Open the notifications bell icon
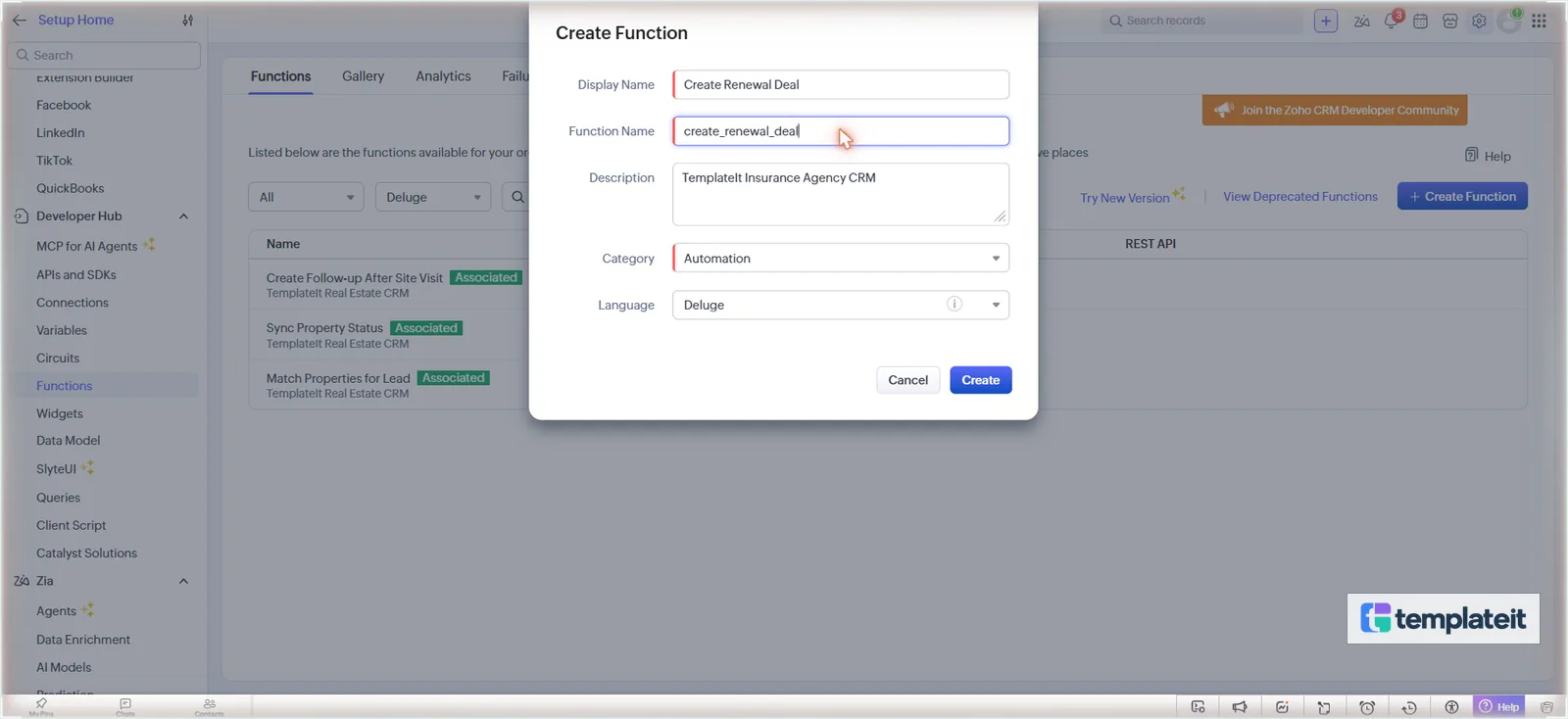This screenshot has width=1568, height=719. click(x=1392, y=21)
